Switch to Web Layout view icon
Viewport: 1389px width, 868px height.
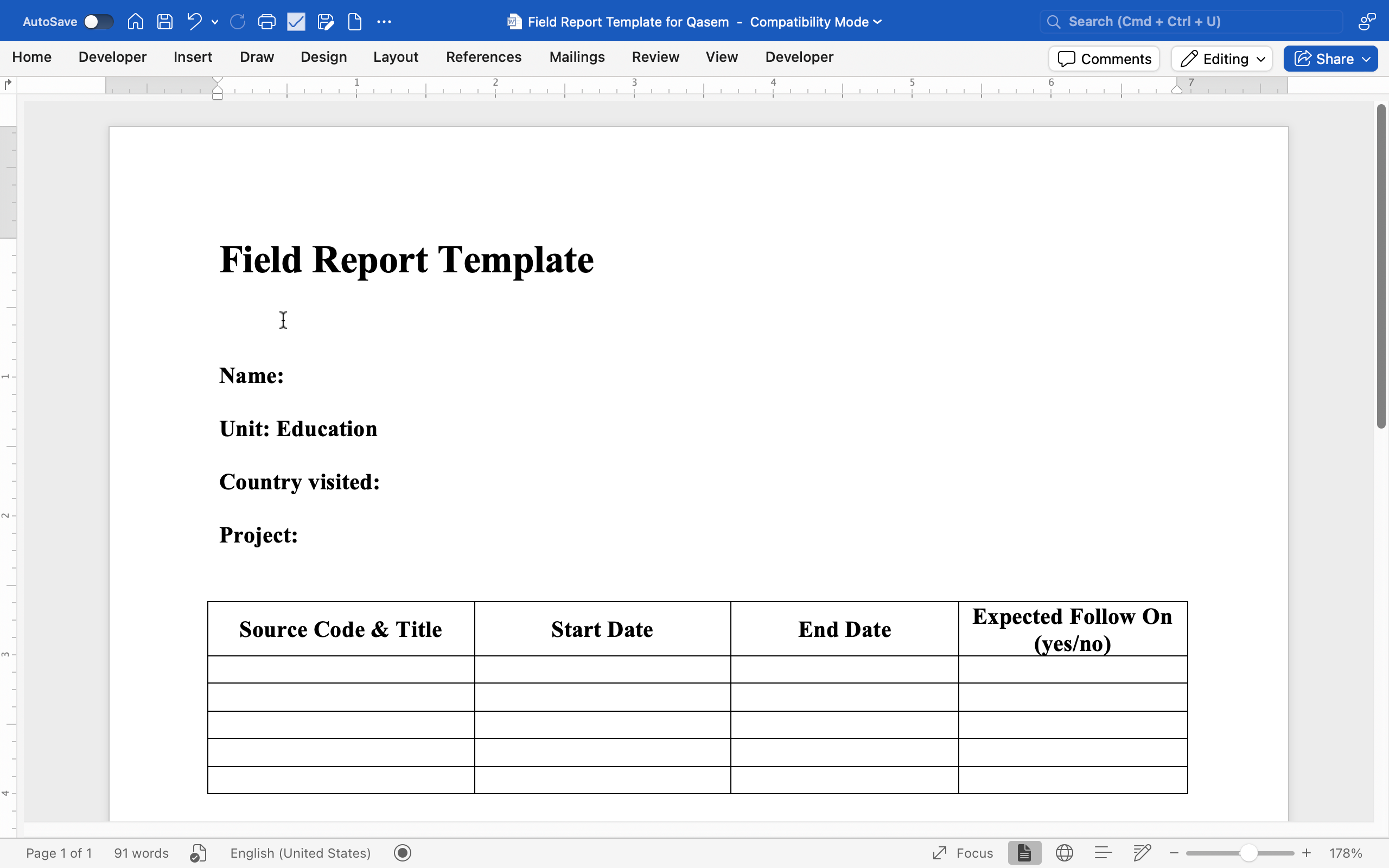tap(1064, 852)
